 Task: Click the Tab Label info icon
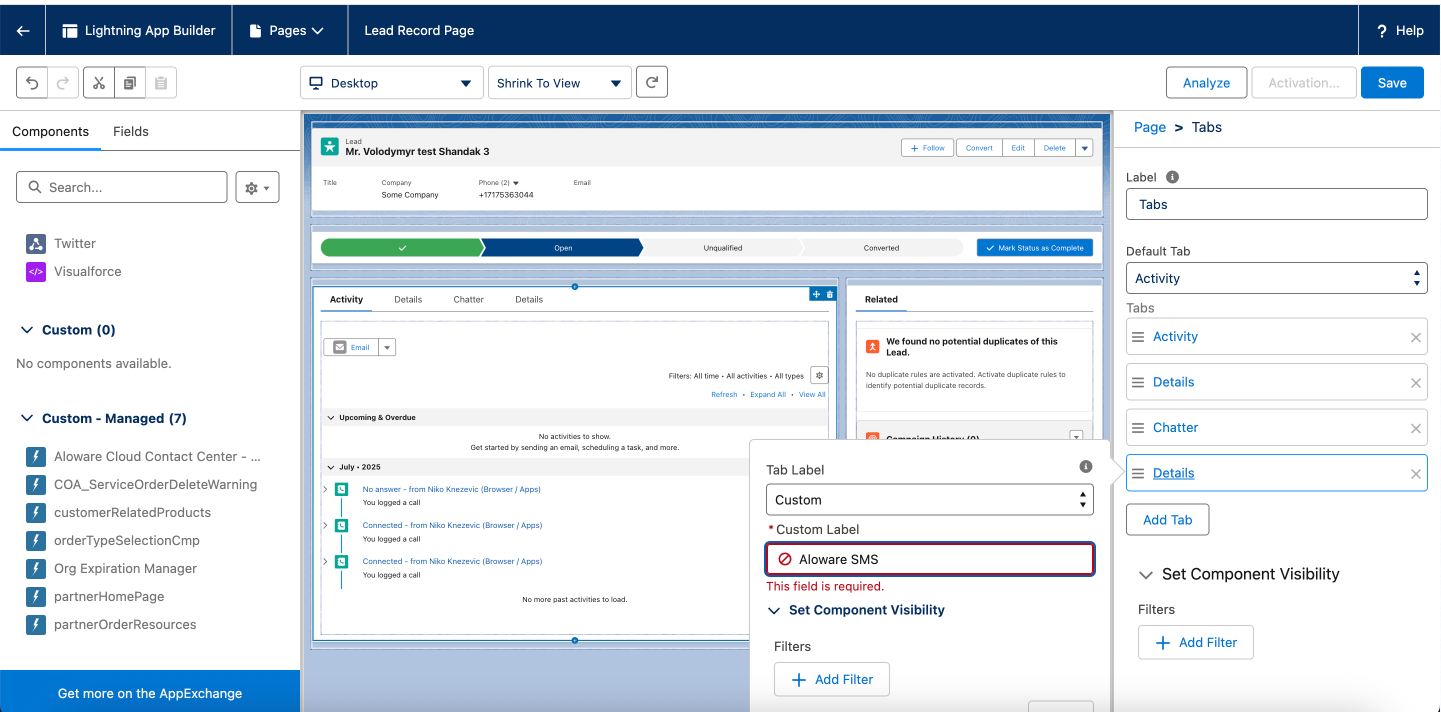pos(1086,467)
